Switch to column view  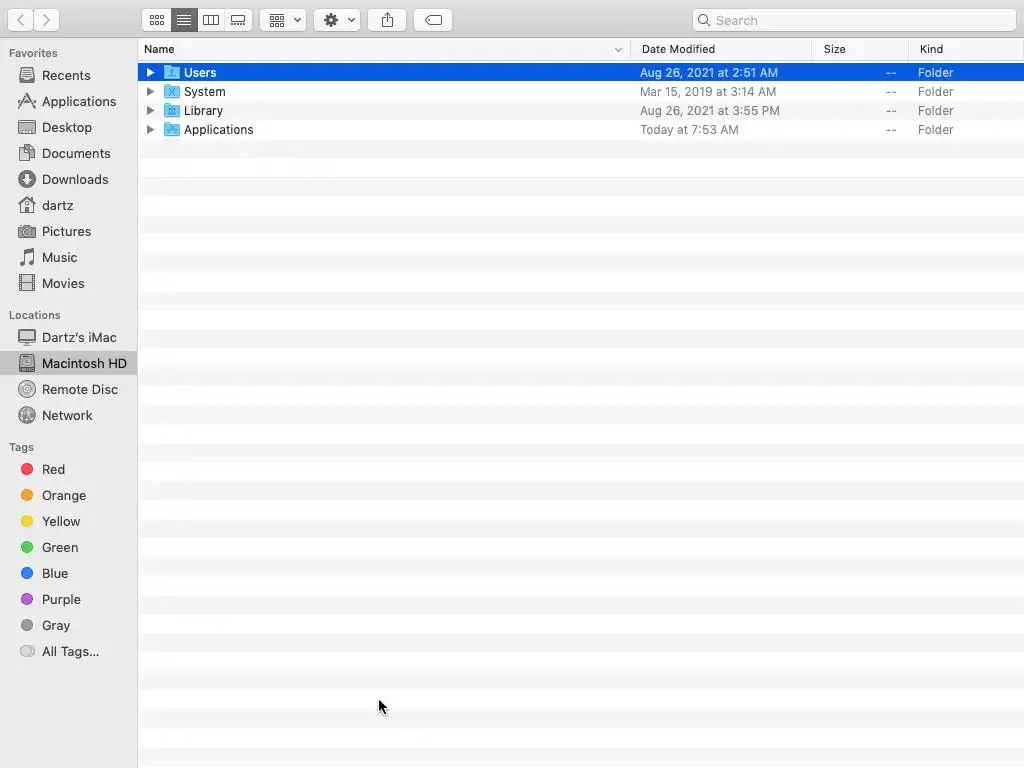point(211,20)
